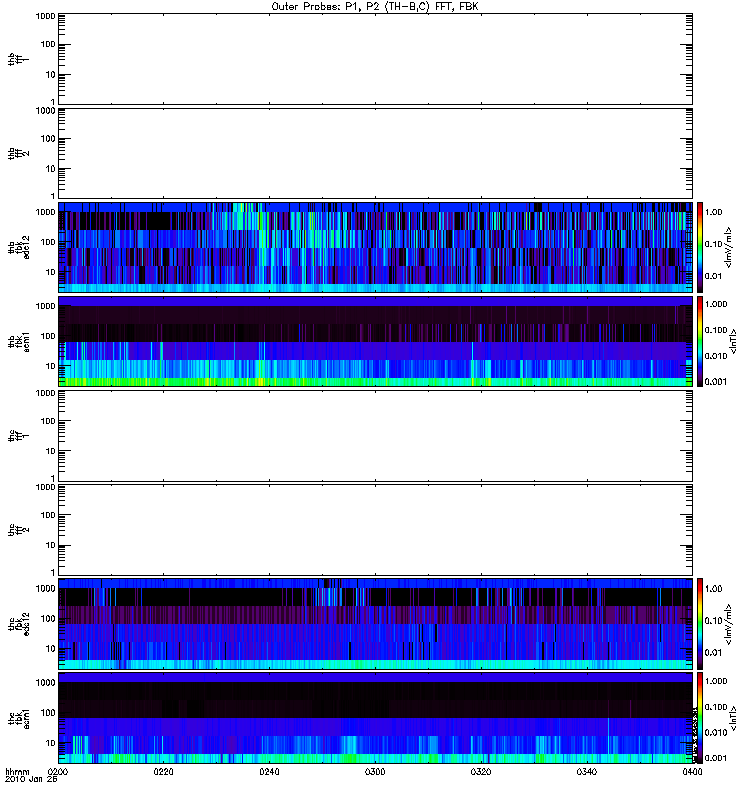This screenshot has height=800, width=750.
Task: Click the 'thb fbk edc12' y-axis title
Action: [19, 247]
